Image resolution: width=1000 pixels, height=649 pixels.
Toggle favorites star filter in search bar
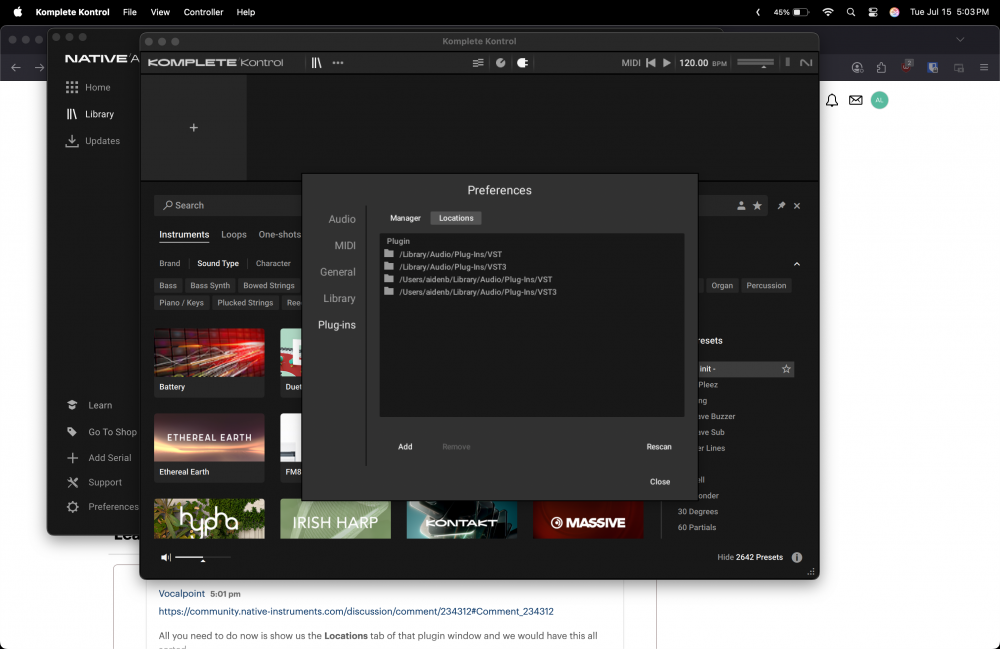pos(757,206)
